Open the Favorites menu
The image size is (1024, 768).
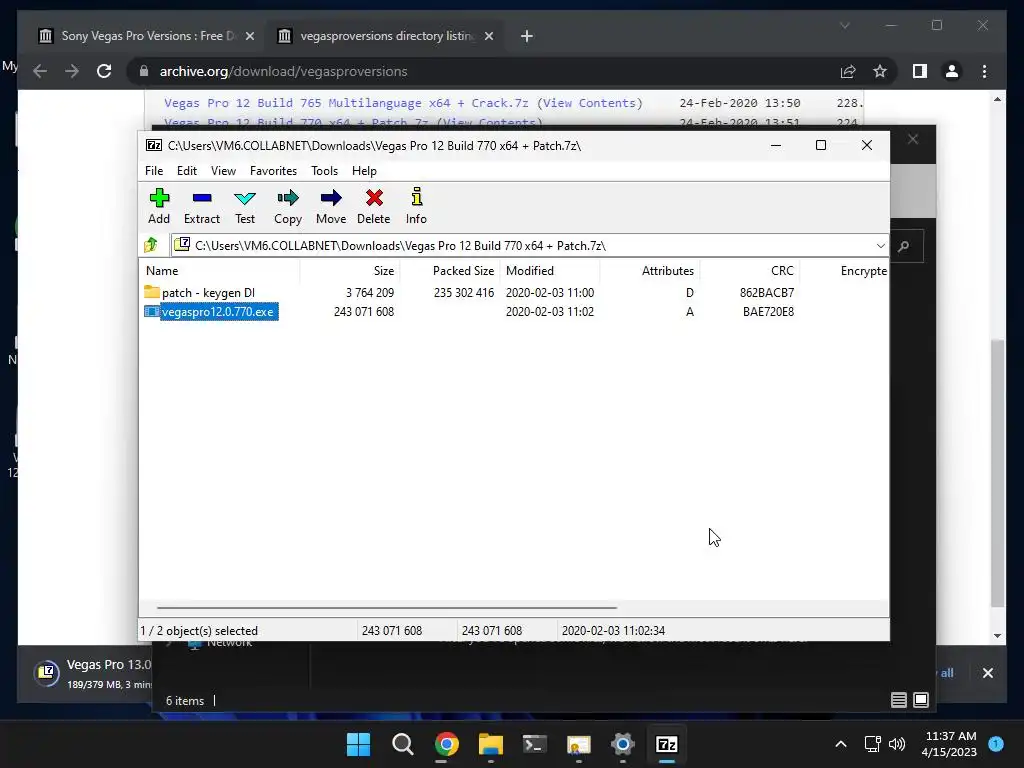click(x=273, y=171)
